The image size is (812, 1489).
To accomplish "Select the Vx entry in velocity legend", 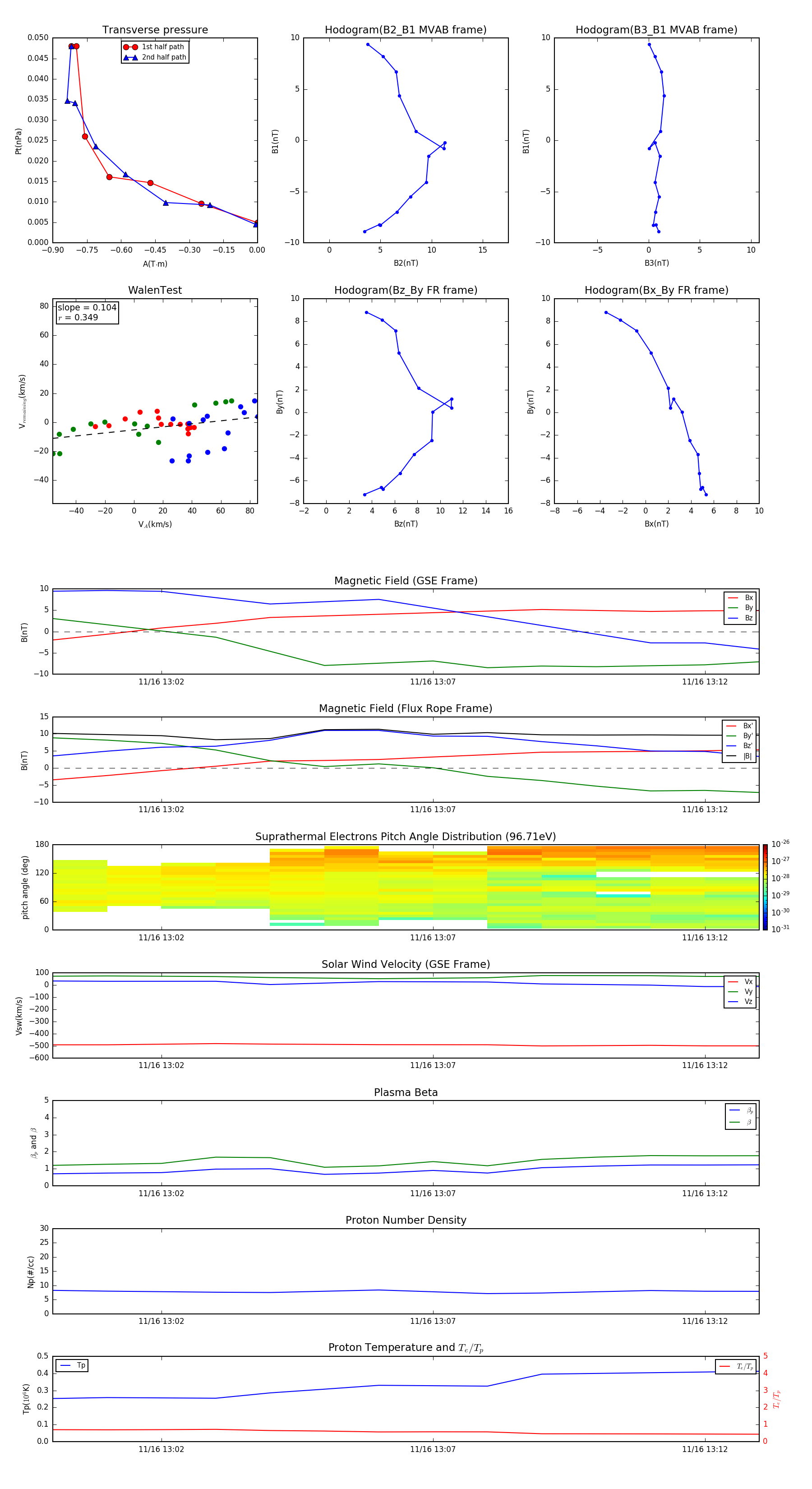I will coord(740,981).
